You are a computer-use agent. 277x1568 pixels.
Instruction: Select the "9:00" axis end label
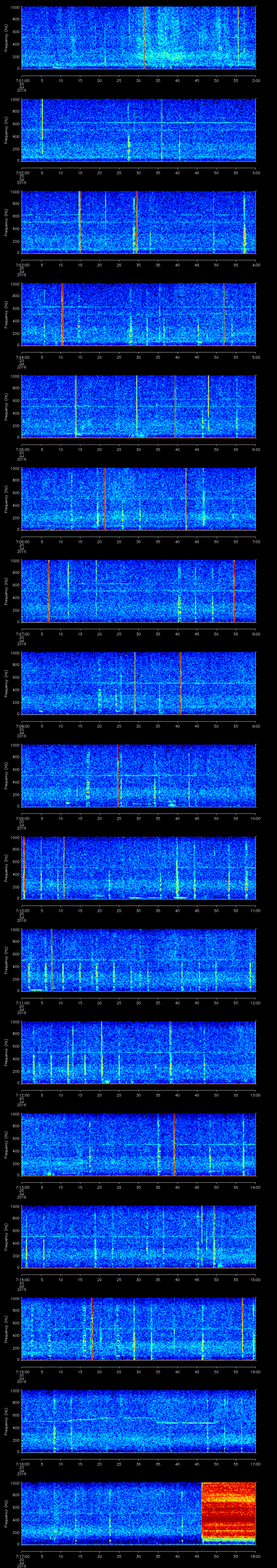(256, 726)
